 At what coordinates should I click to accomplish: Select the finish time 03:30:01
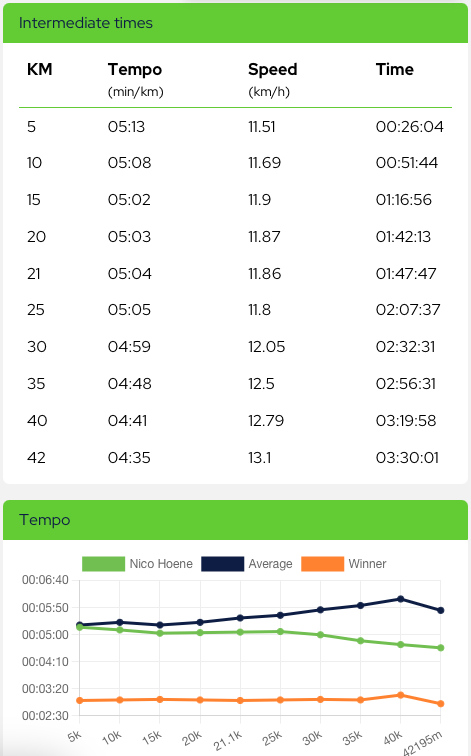407,457
